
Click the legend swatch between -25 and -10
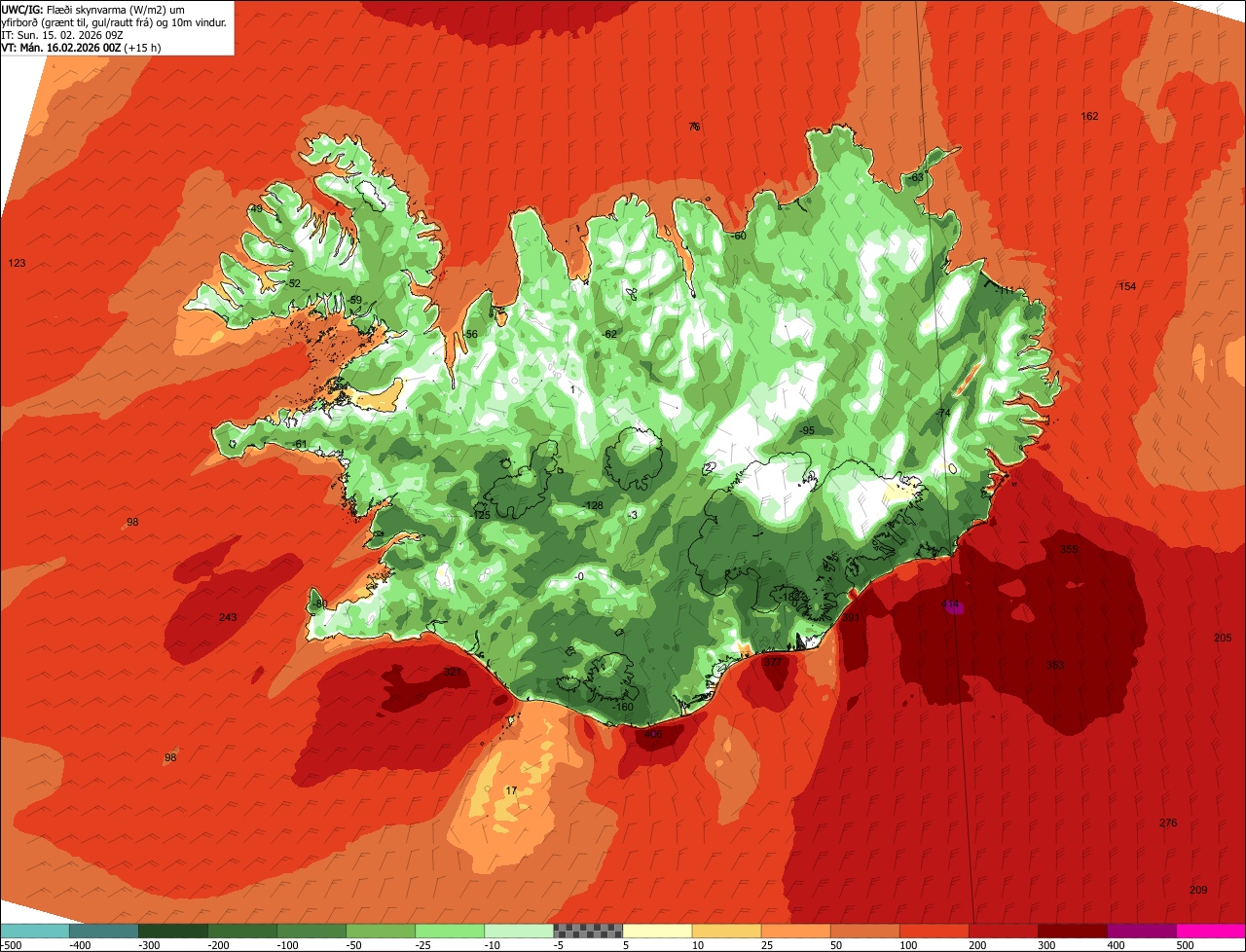[450, 931]
